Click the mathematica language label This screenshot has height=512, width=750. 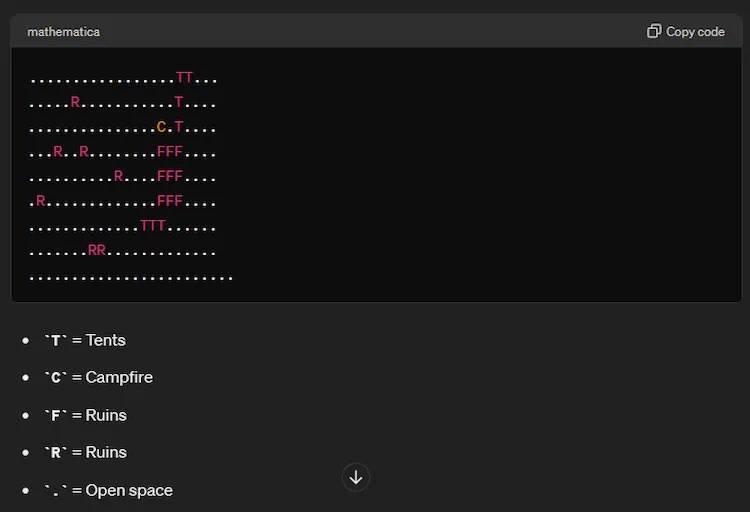tap(63, 31)
